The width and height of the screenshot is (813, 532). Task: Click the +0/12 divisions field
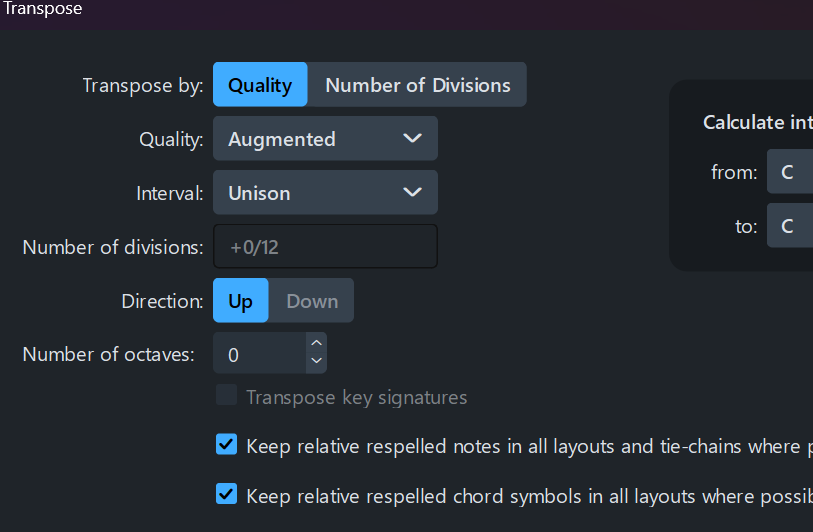click(x=325, y=247)
